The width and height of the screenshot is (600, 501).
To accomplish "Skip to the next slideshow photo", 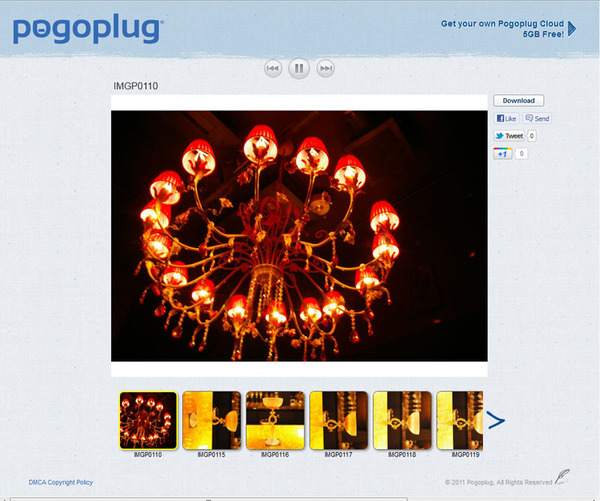I will click(x=326, y=69).
